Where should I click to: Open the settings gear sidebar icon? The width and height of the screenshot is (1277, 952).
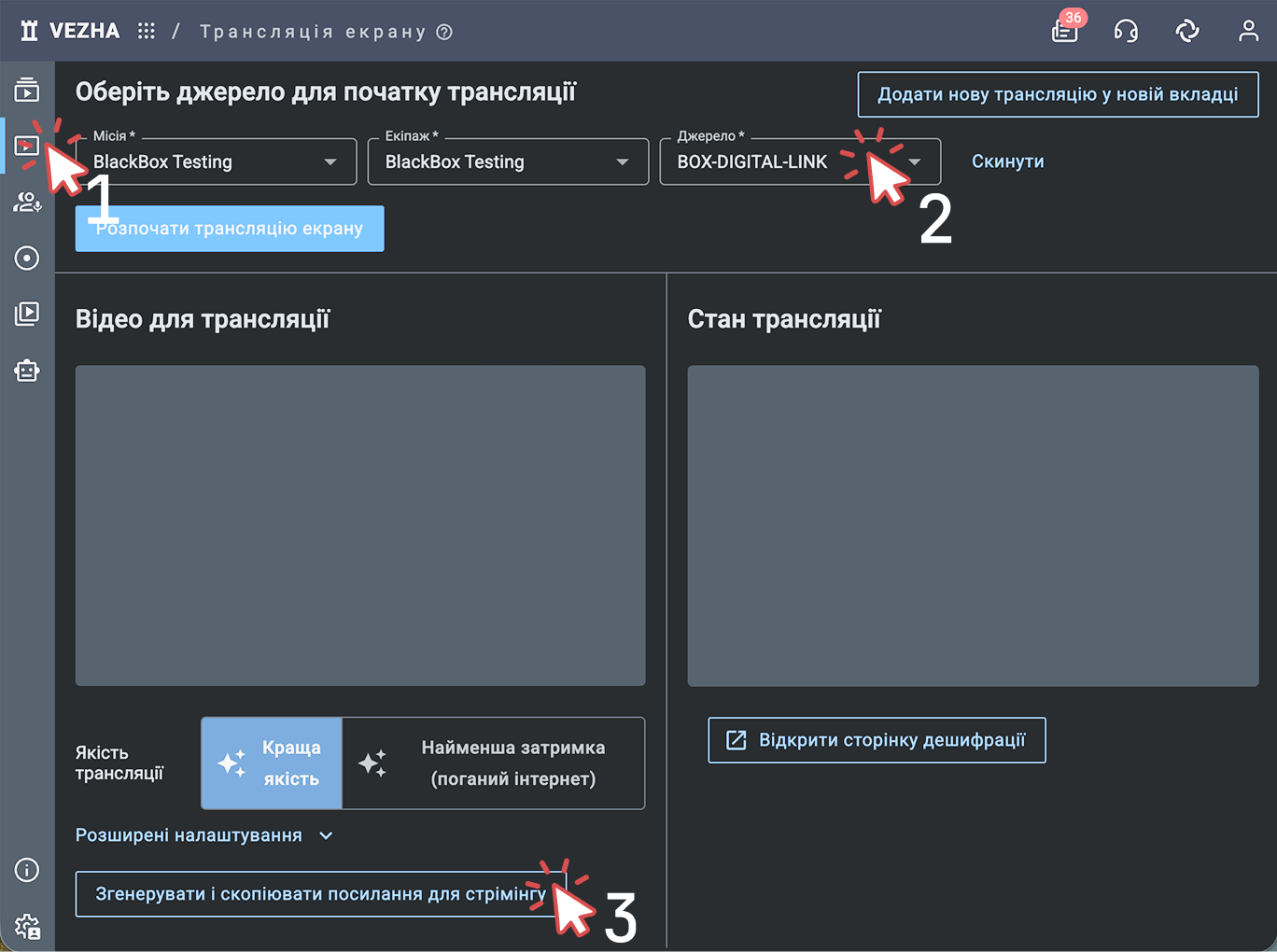click(x=27, y=926)
